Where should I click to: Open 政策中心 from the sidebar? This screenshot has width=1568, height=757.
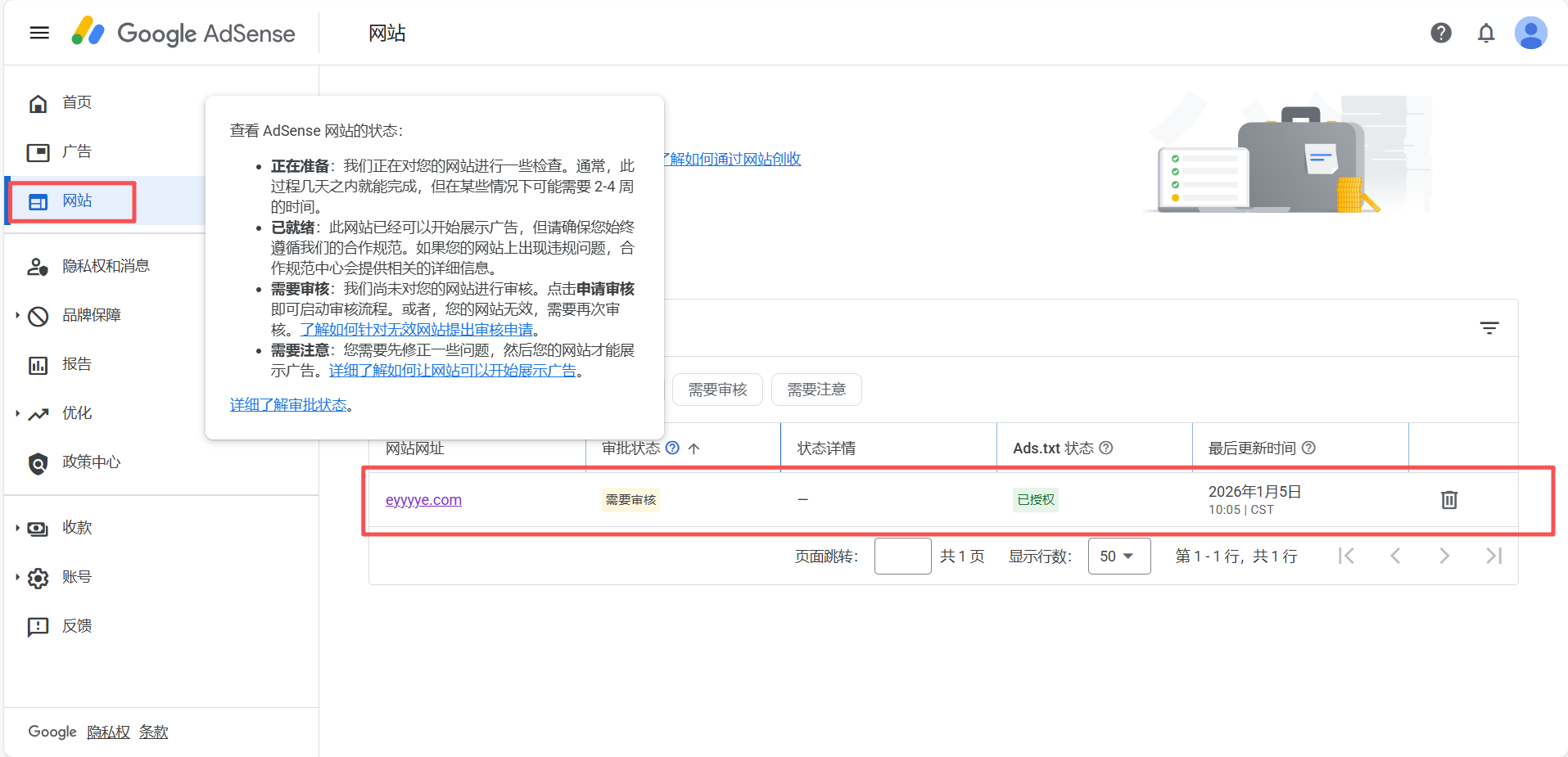91,462
